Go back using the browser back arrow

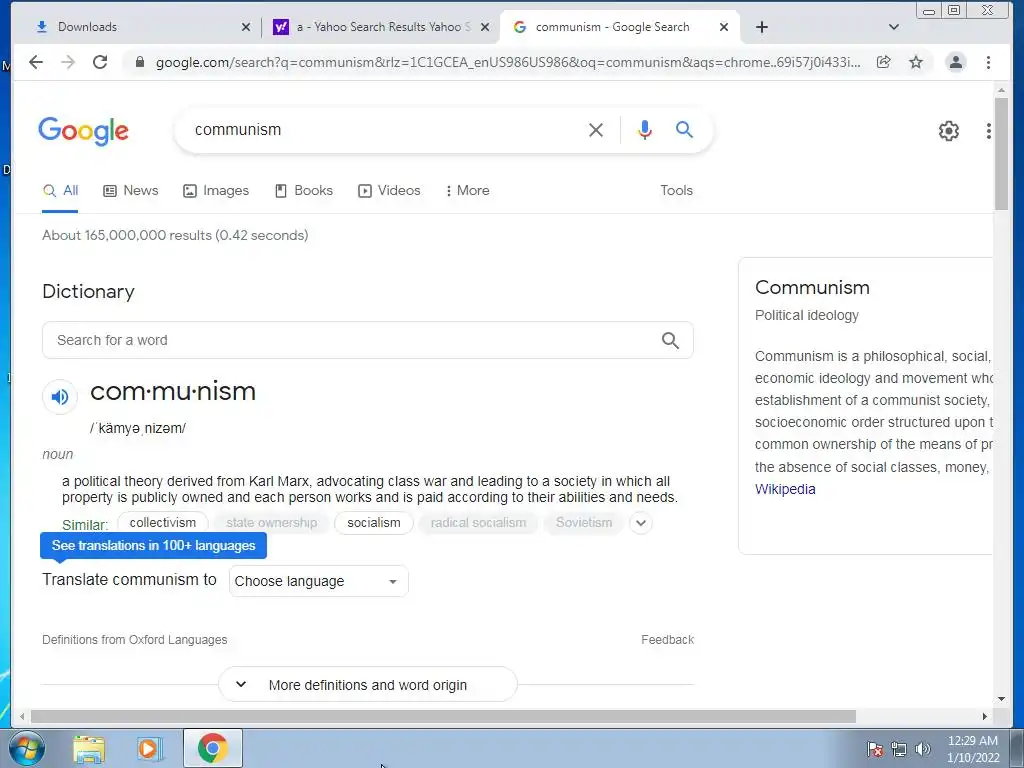tap(36, 62)
